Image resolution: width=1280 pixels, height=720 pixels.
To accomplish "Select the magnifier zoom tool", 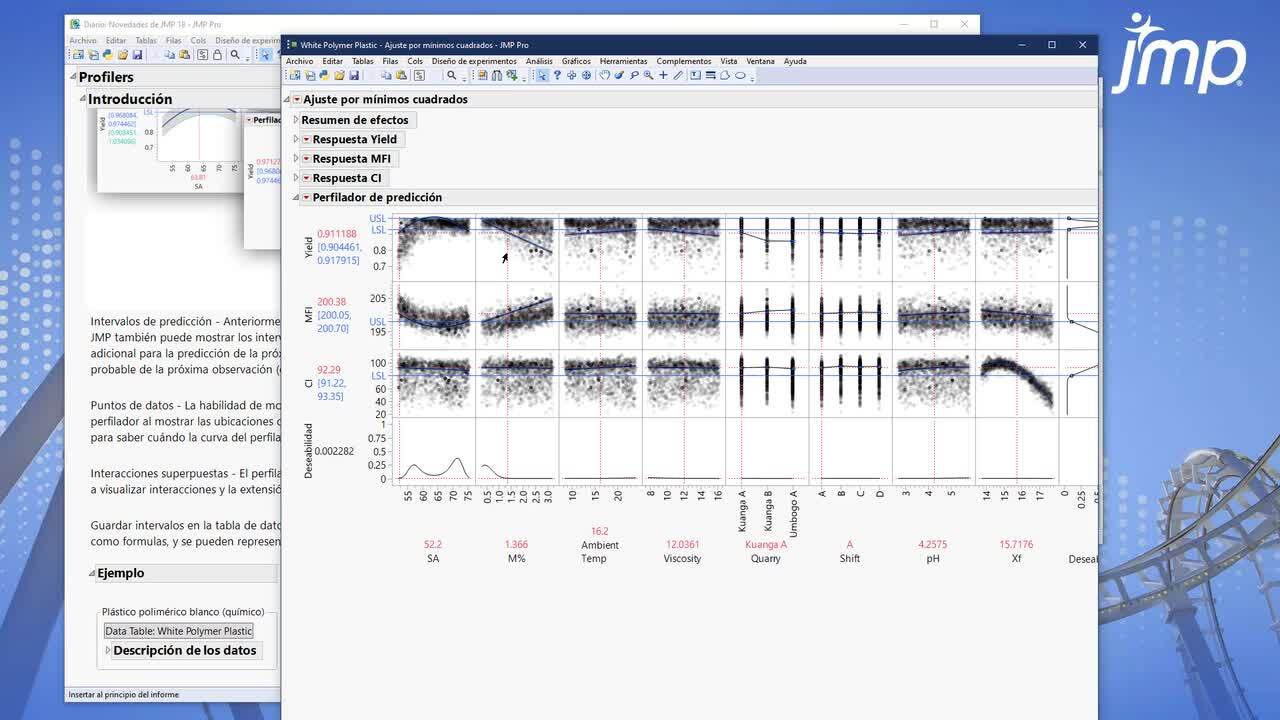I will [649, 76].
